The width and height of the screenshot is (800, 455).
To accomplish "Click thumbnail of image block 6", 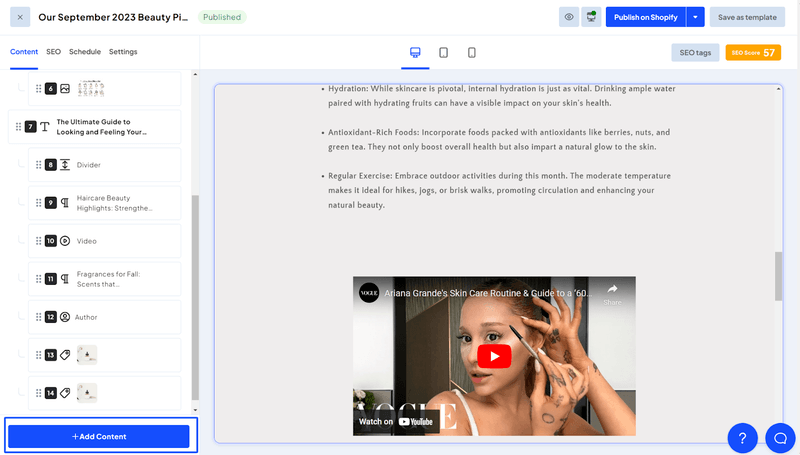I will coord(91,88).
